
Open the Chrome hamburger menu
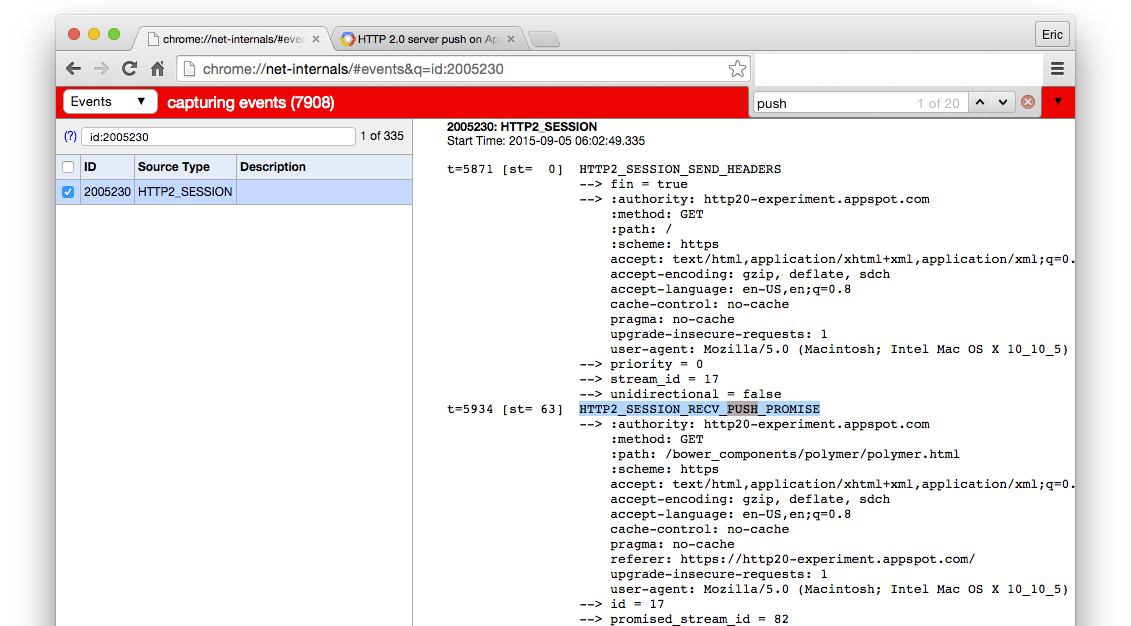(1057, 69)
